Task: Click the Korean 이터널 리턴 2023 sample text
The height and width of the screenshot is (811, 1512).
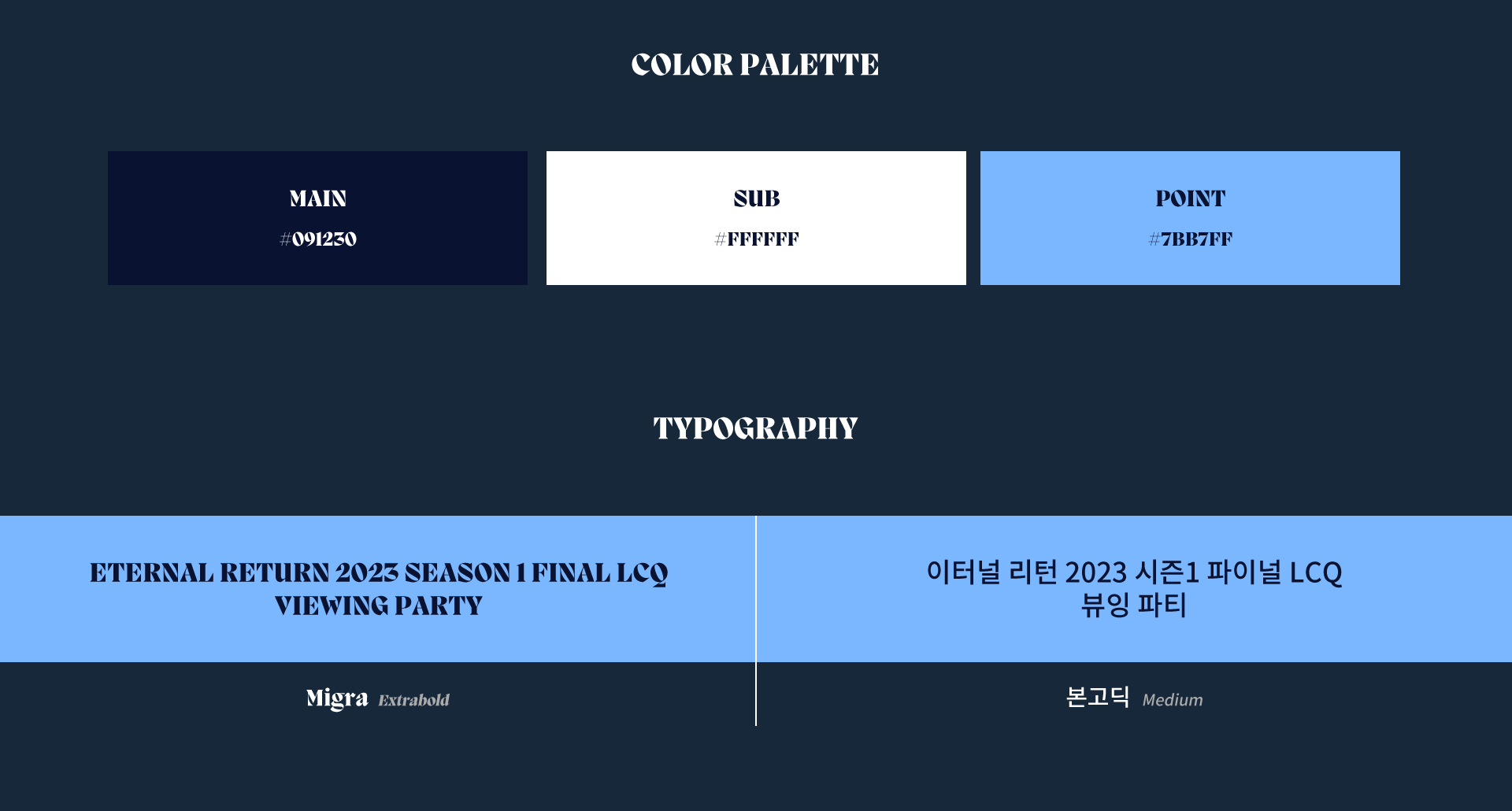Action: pyautogui.click(x=1134, y=572)
